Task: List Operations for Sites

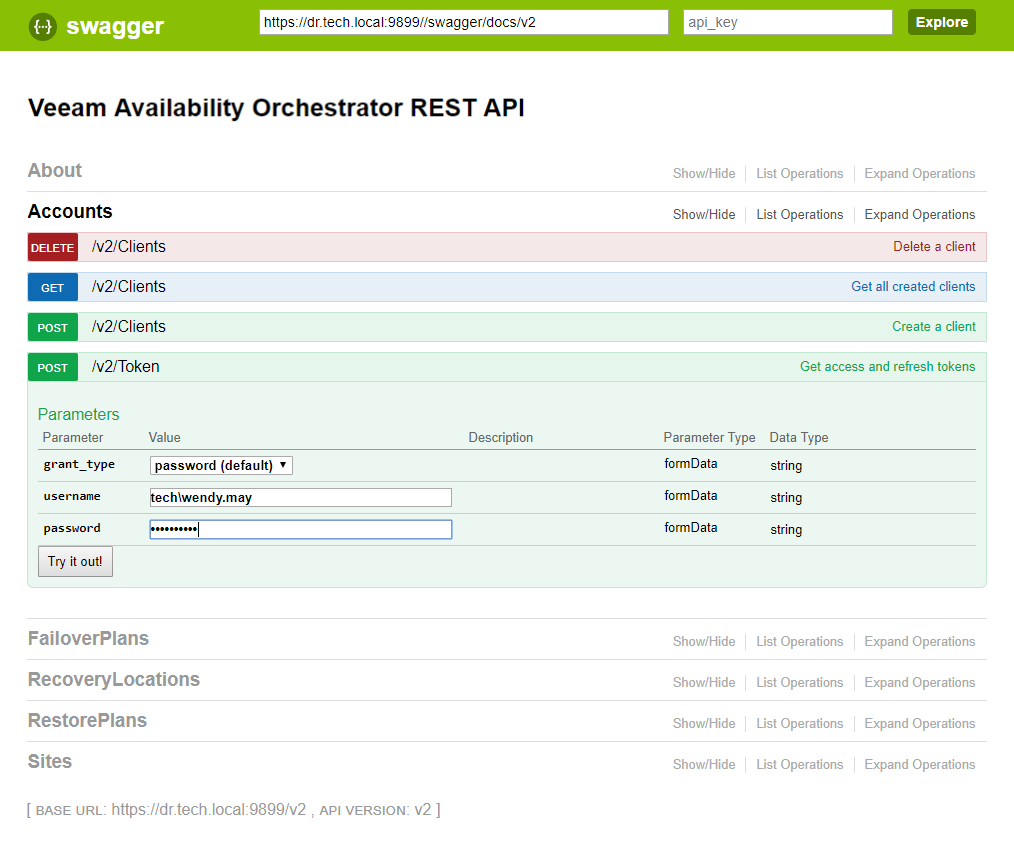Action: pyautogui.click(x=799, y=764)
